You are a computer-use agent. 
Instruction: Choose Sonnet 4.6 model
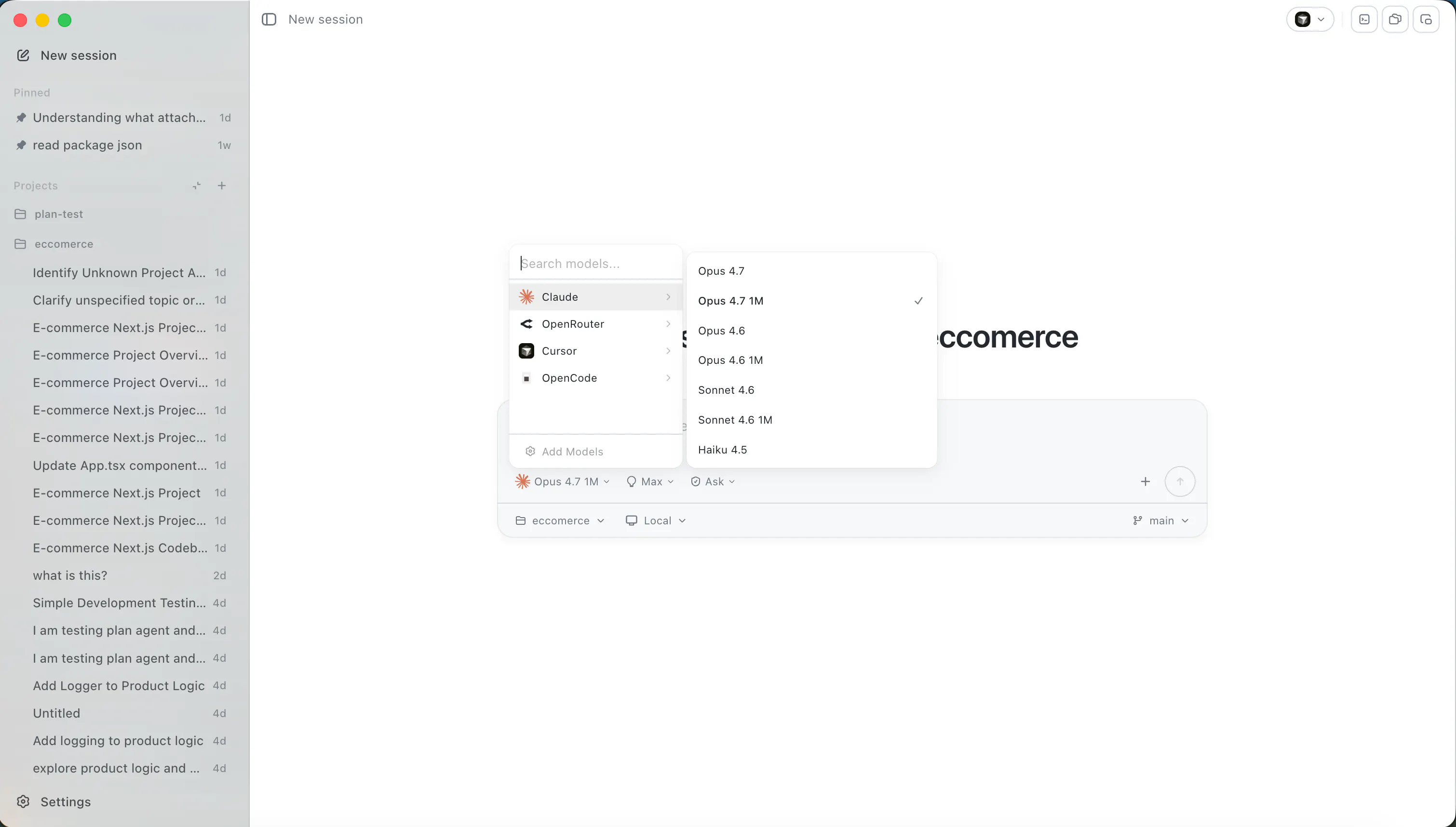pos(811,390)
